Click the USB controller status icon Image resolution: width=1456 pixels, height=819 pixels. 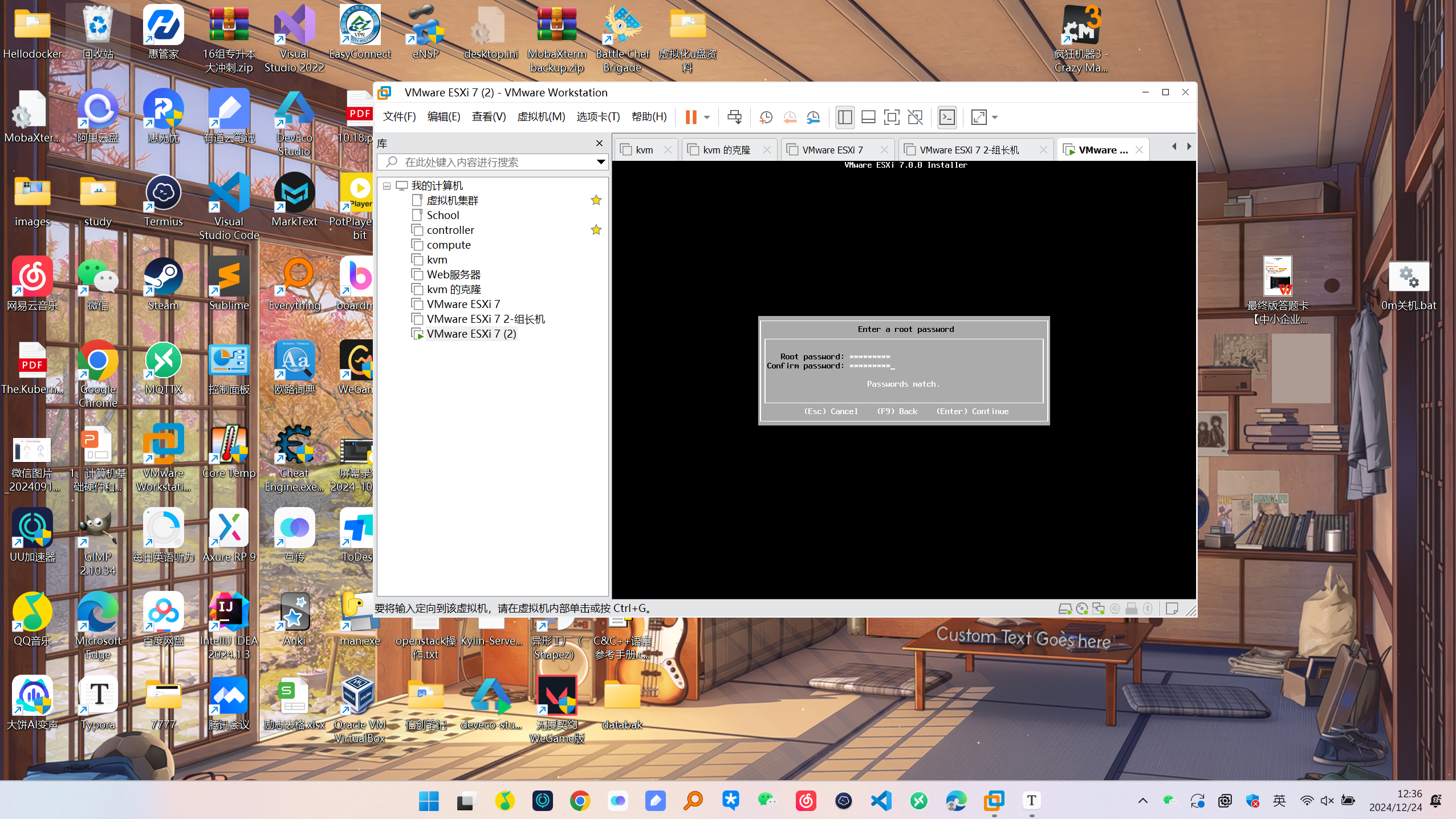(x=1132, y=609)
